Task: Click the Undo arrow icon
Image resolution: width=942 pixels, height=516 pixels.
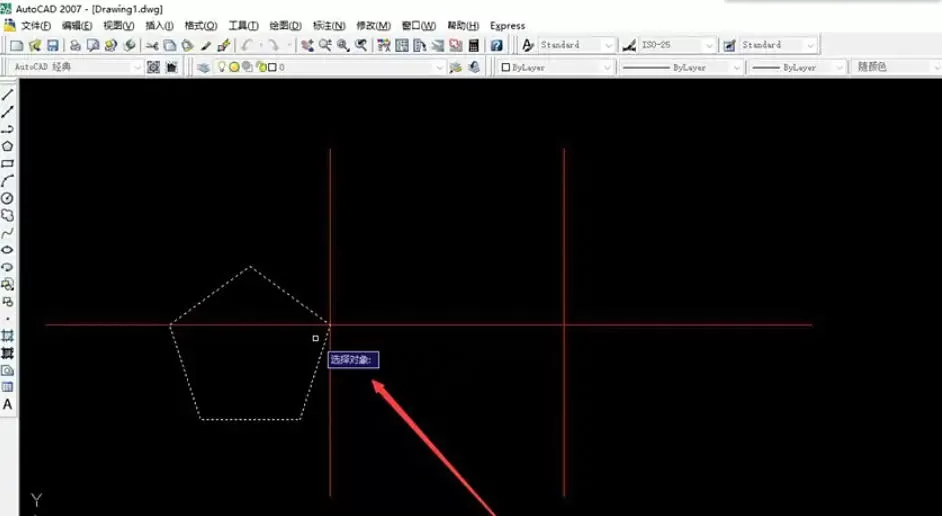Action: (x=247, y=45)
